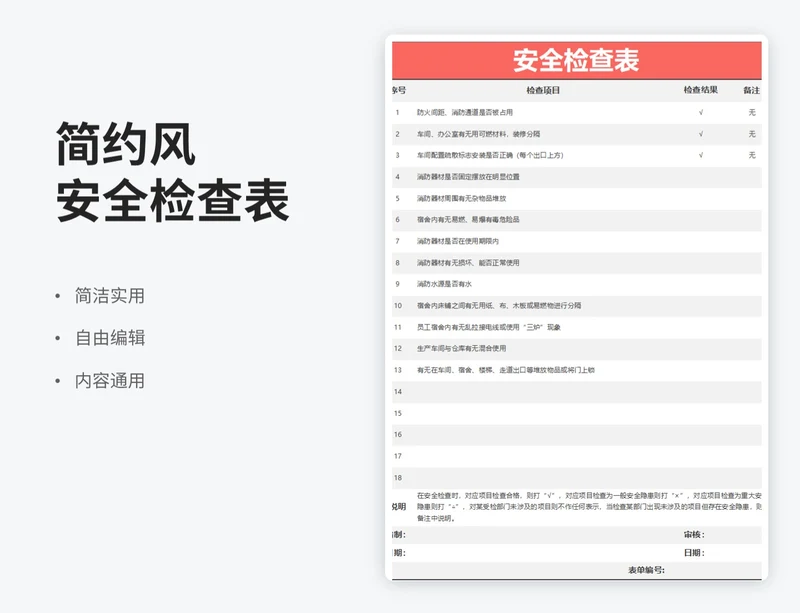The width and height of the screenshot is (800, 613).
Task: Click the 备注 column header
Action: tap(751, 90)
